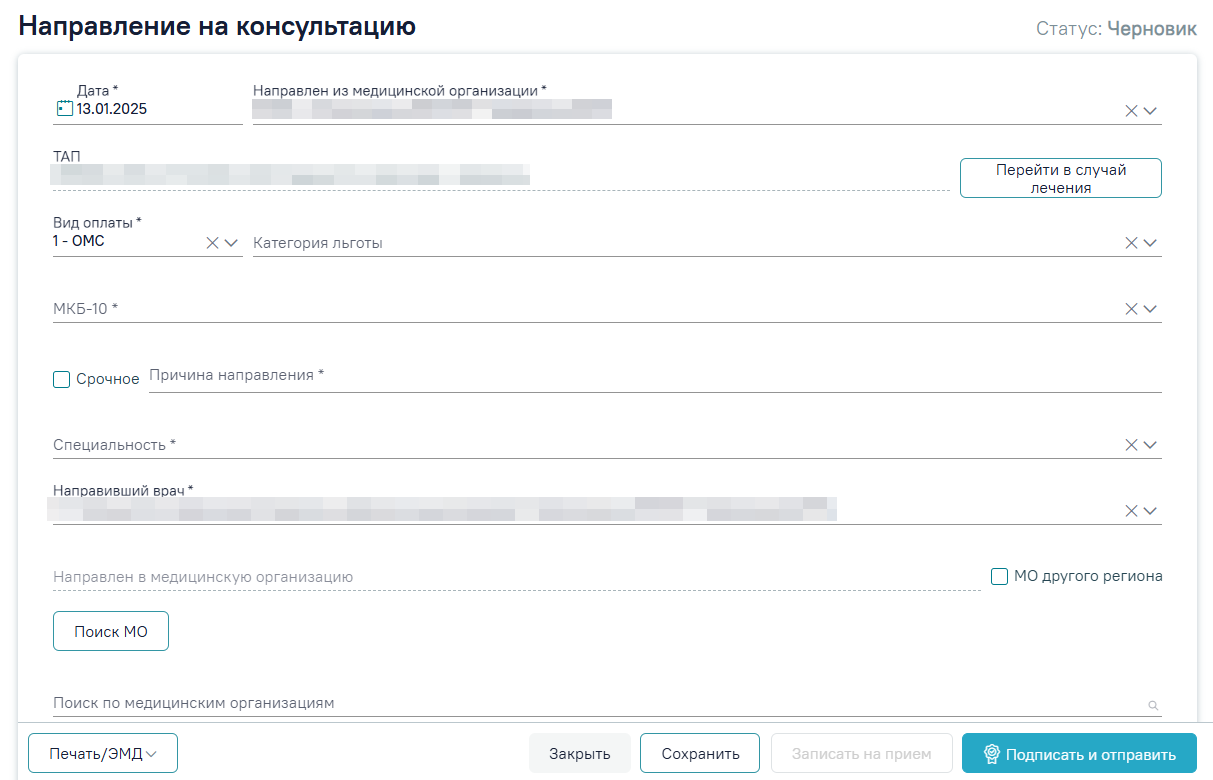
Task: Clear the Вид оплаты value
Action: click(212, 242)
